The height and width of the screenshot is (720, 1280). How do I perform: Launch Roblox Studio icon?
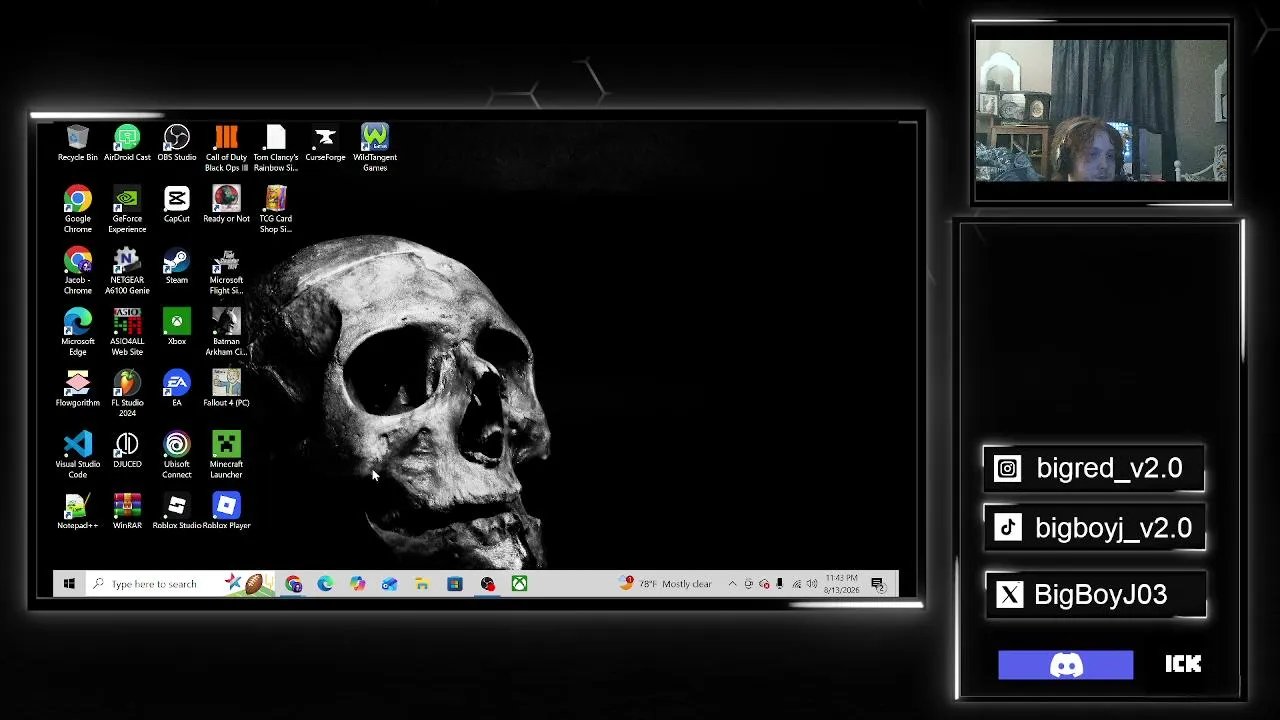(x=177, y=510)
